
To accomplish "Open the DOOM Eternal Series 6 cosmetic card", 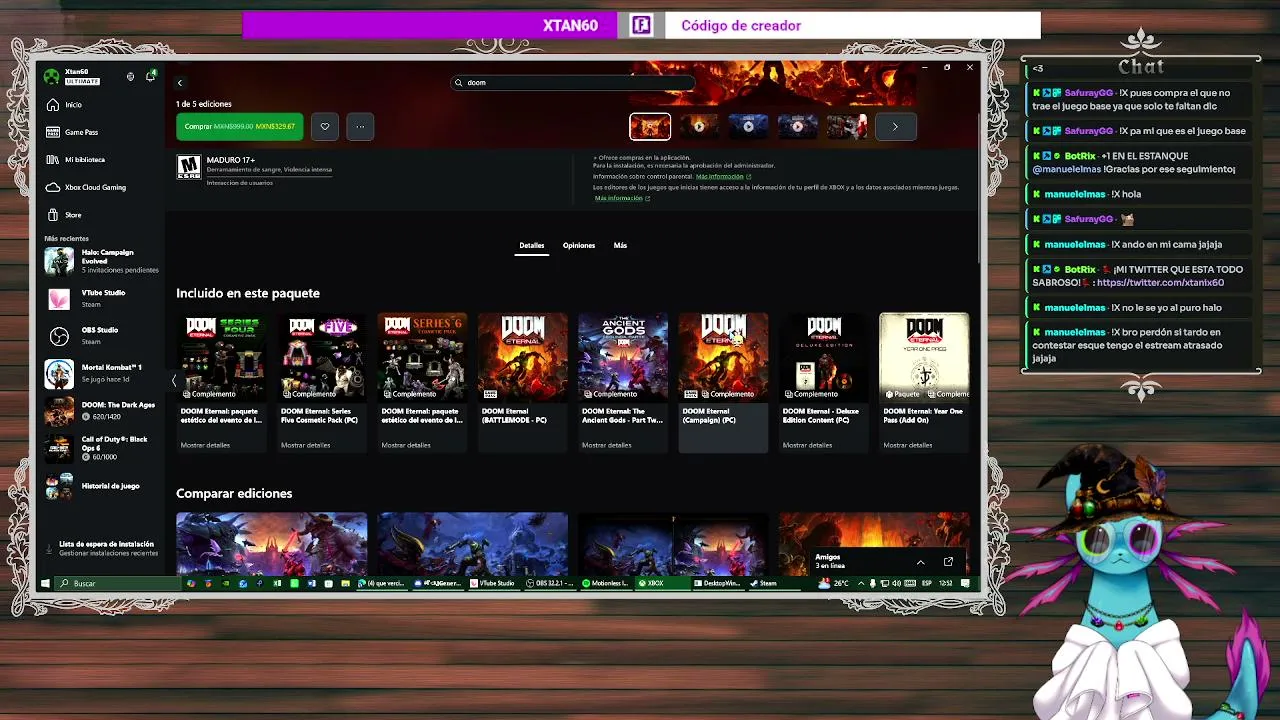I will (422, 383).
